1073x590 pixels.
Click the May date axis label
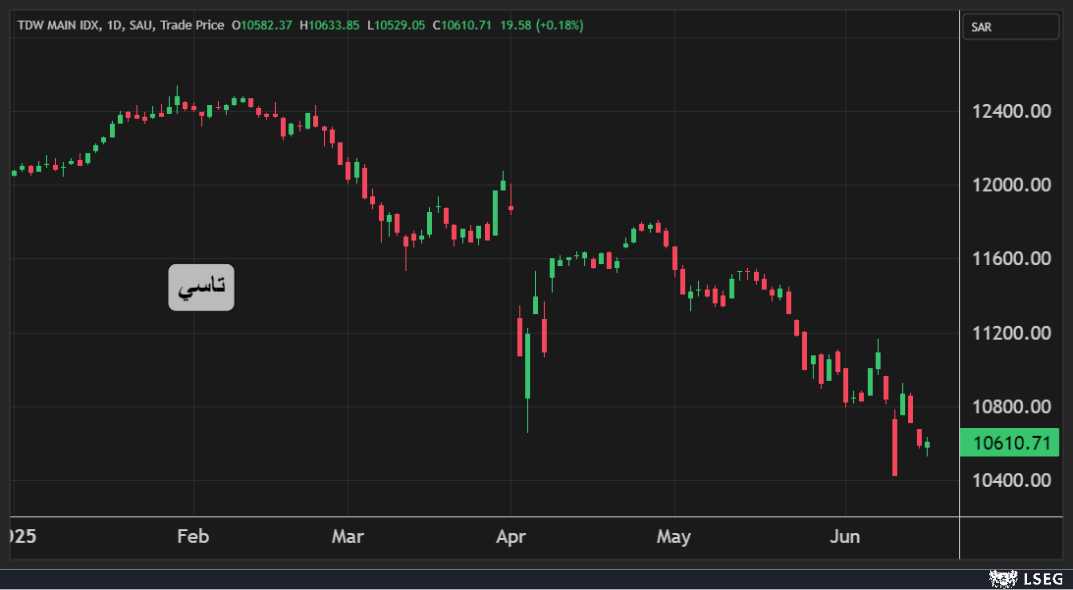point(673,537)
